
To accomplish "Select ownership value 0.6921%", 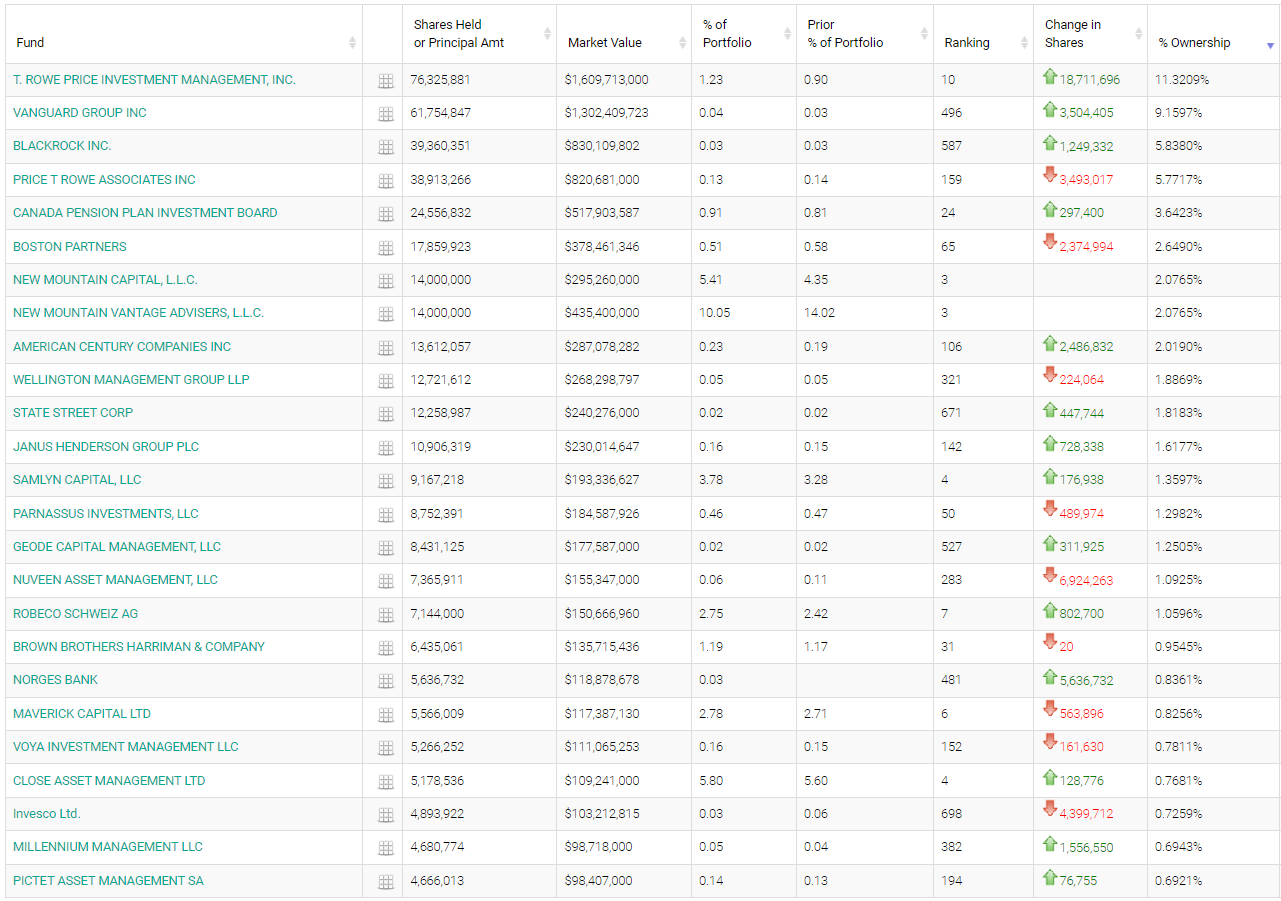I will (x=1179, y=881).
